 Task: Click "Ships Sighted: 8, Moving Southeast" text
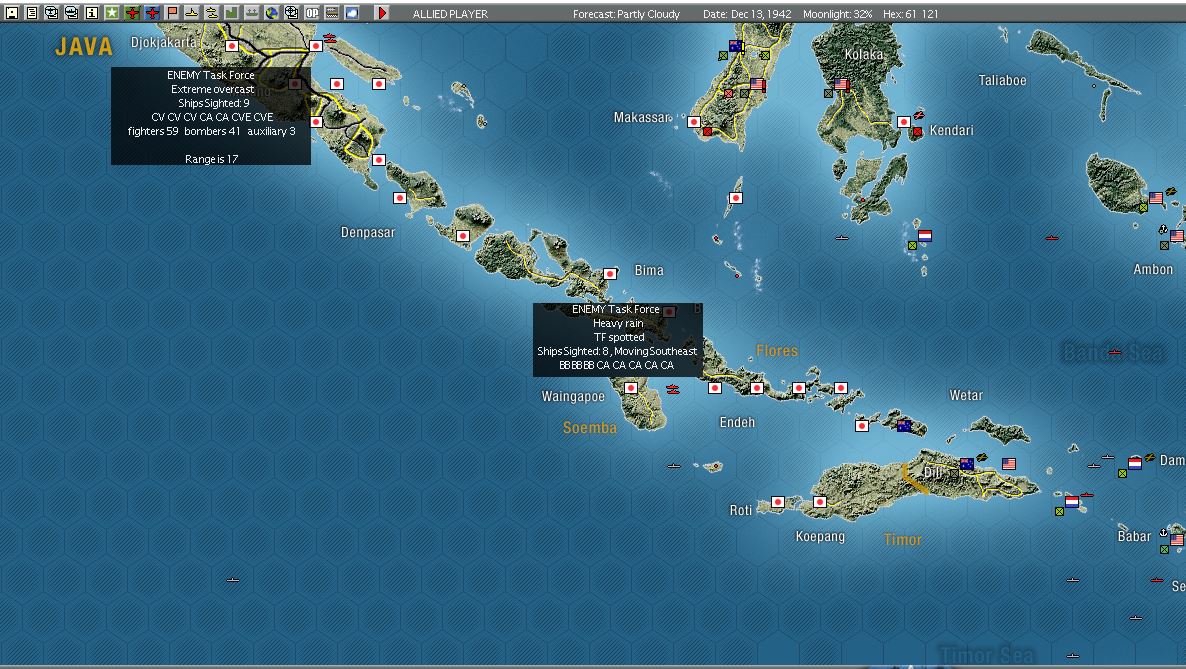click(617, 351)
